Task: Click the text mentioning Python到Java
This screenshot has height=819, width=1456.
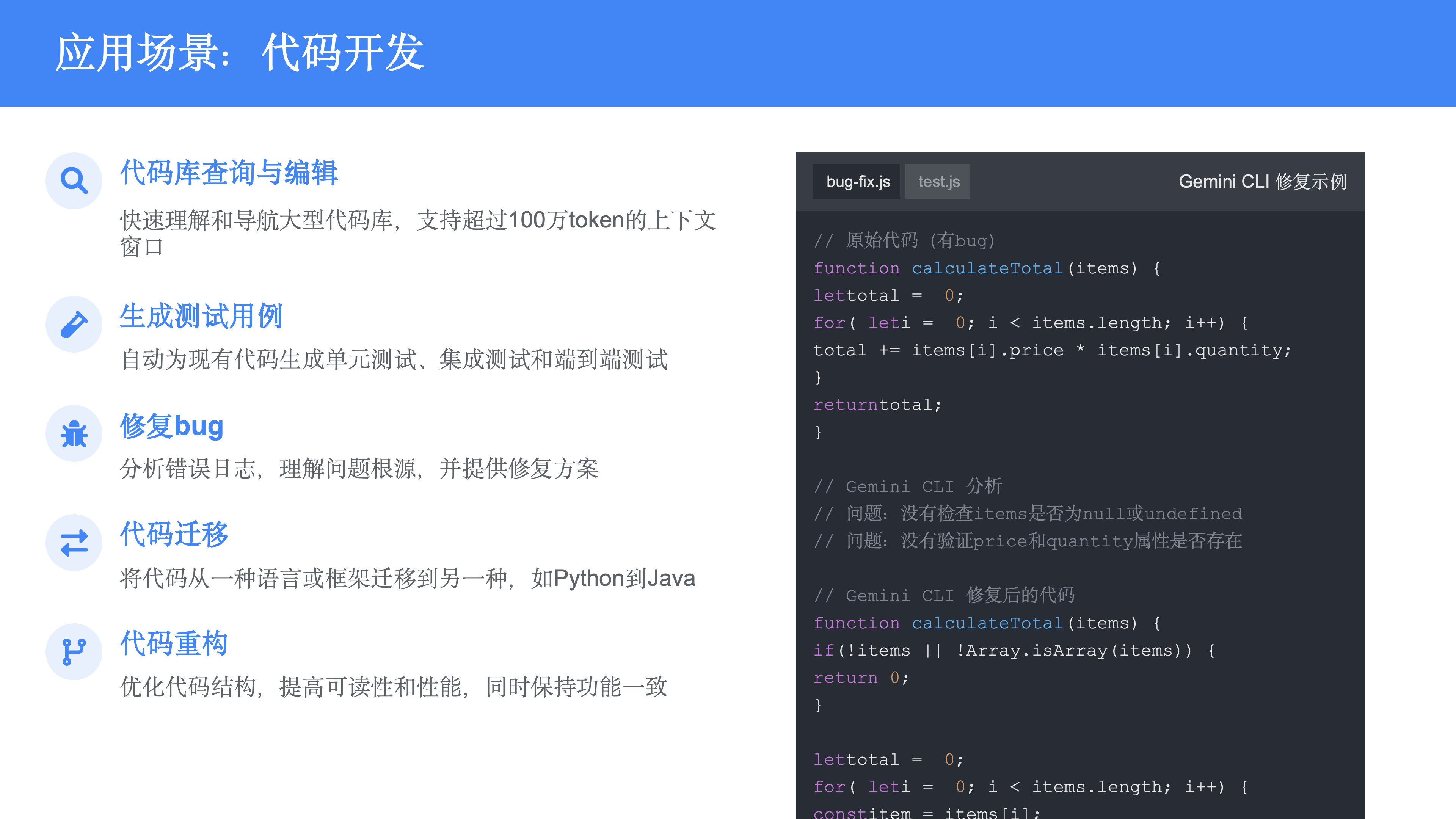Action: click(x=408, y=578)
